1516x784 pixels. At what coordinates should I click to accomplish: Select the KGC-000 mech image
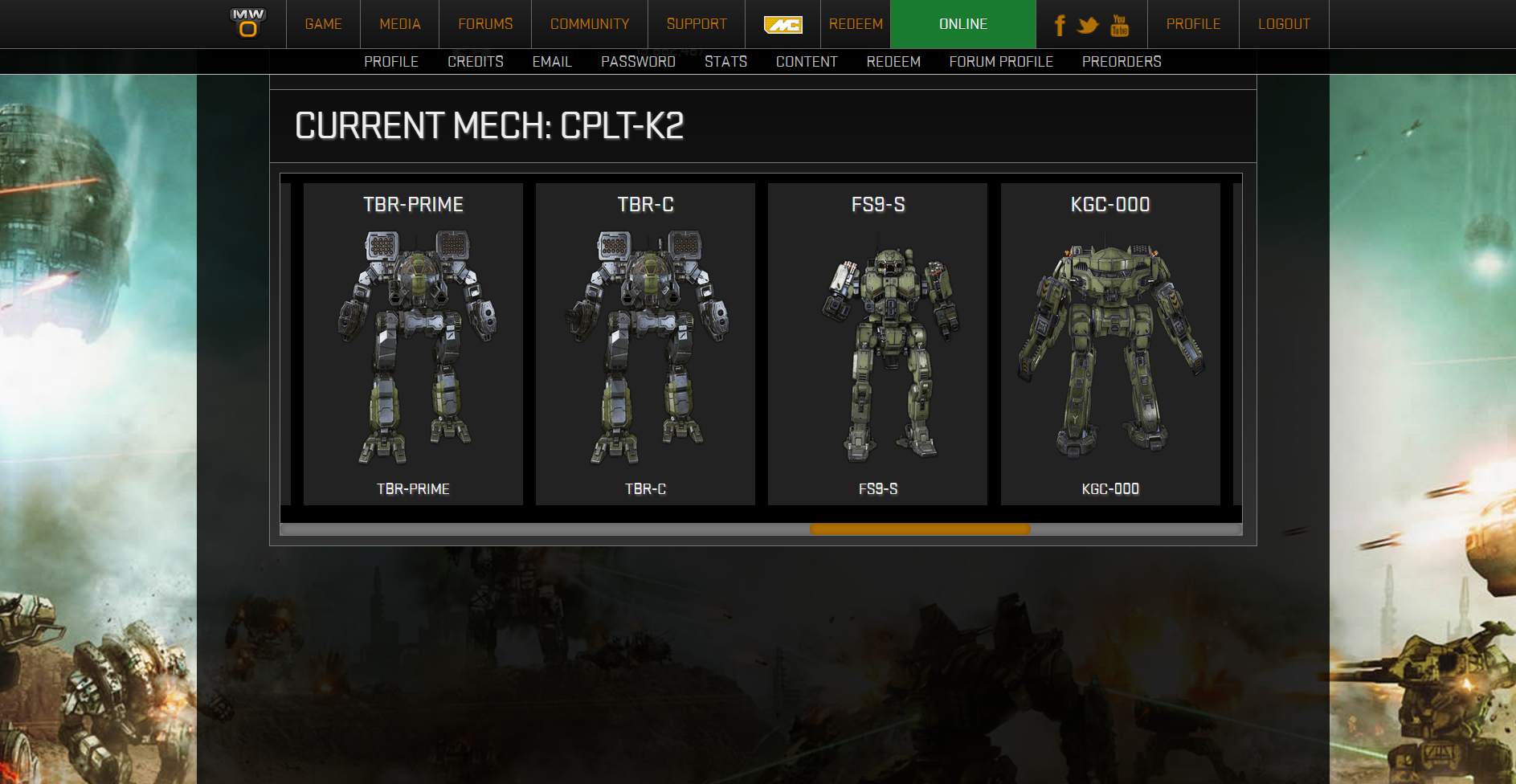(x=1110, y=347)
